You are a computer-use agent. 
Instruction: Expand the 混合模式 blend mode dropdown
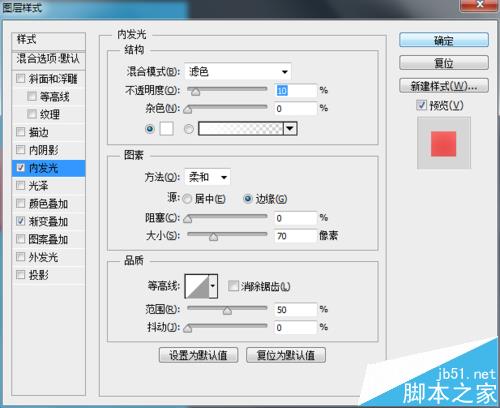pos(238,71)
